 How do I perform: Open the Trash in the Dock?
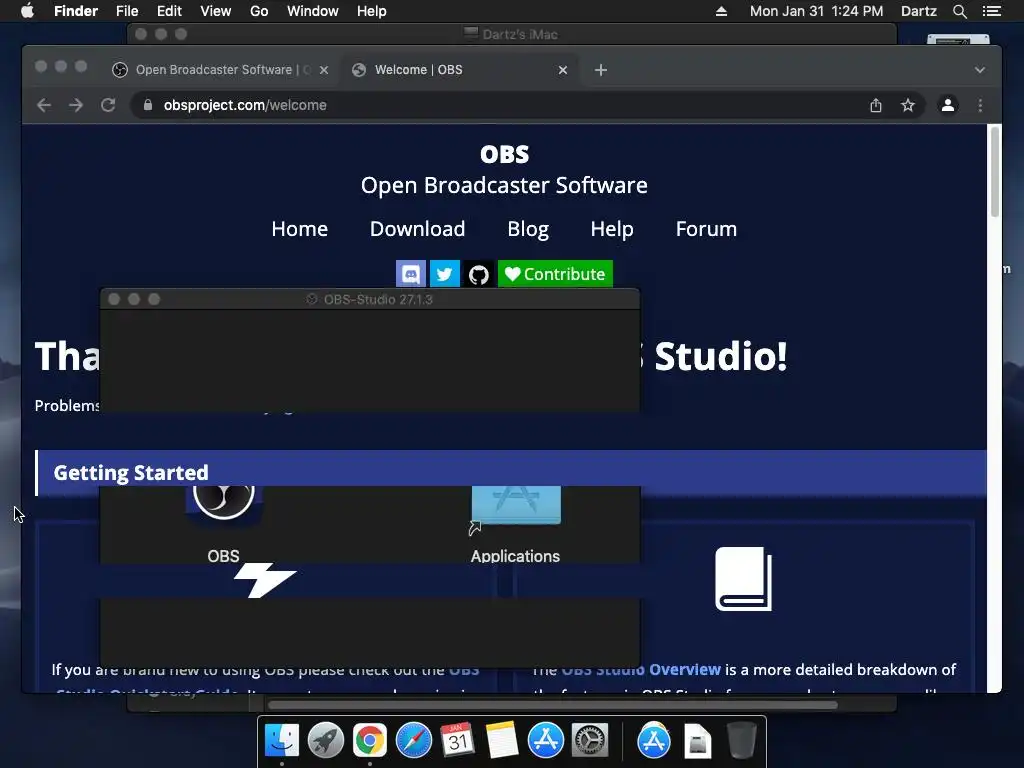[x=741, y=740]
